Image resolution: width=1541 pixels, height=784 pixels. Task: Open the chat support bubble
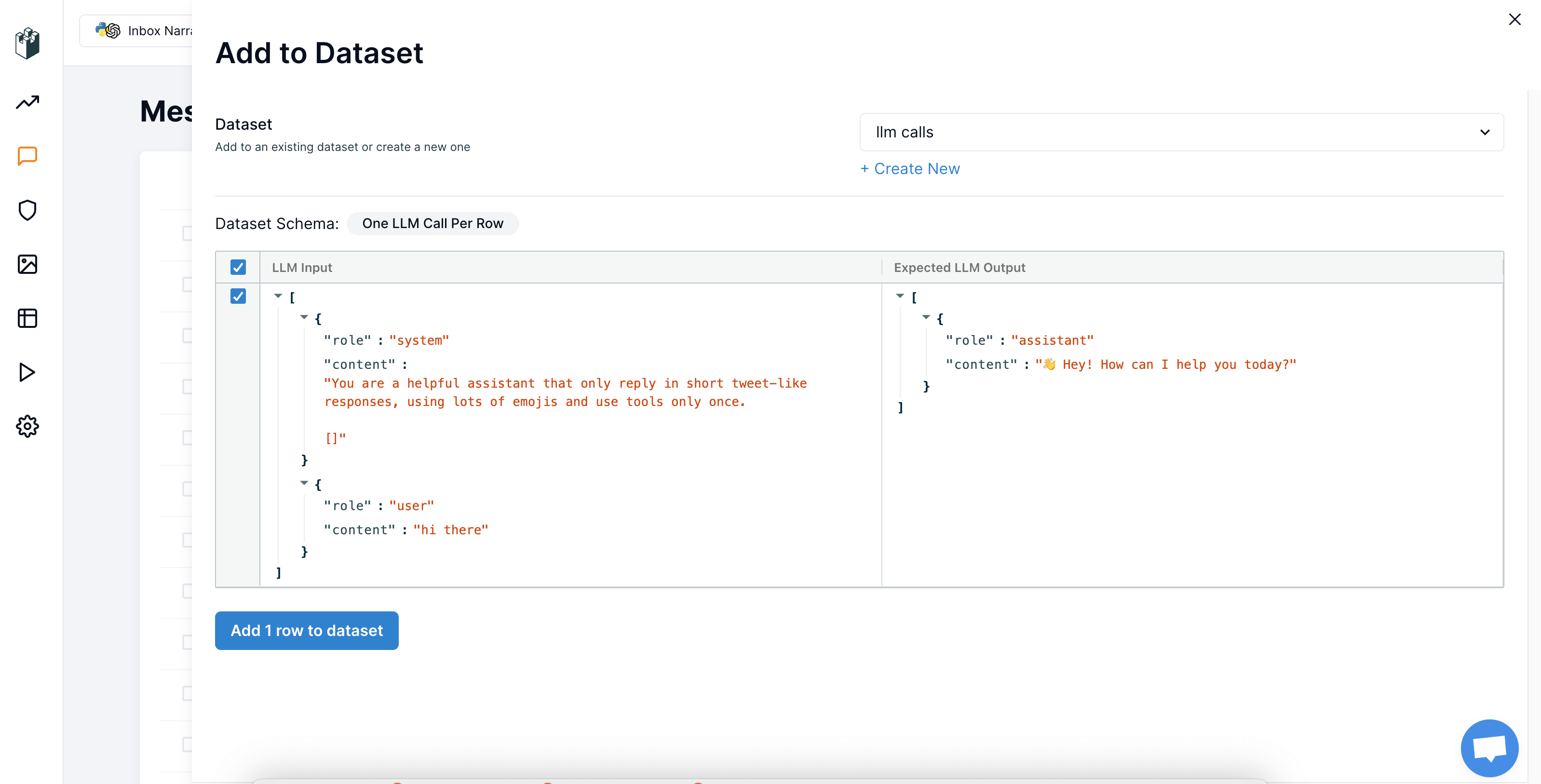1489,747
